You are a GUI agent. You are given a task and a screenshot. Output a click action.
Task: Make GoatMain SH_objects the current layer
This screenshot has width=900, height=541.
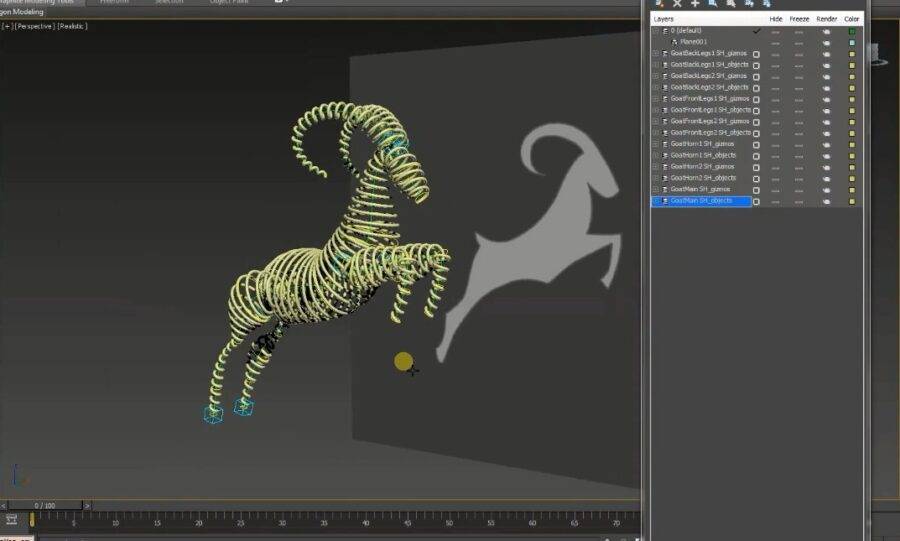[x=756, y=201]
